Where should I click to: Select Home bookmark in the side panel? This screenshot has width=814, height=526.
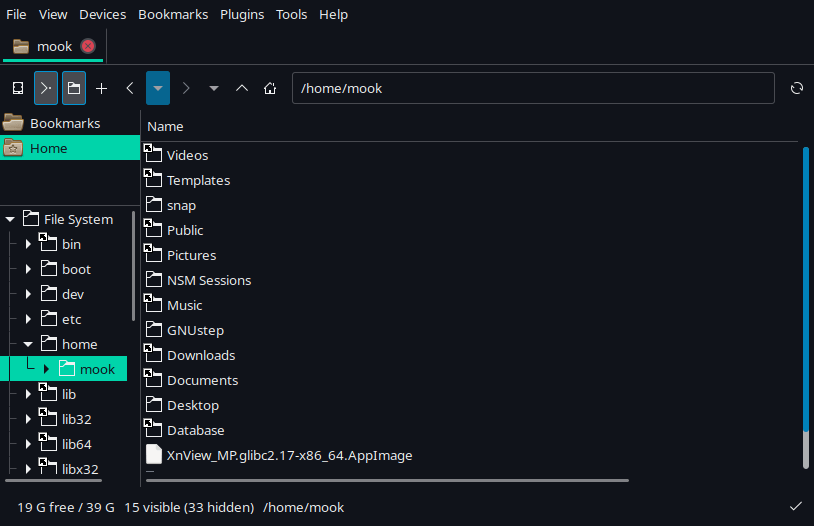tap(70, 148)
